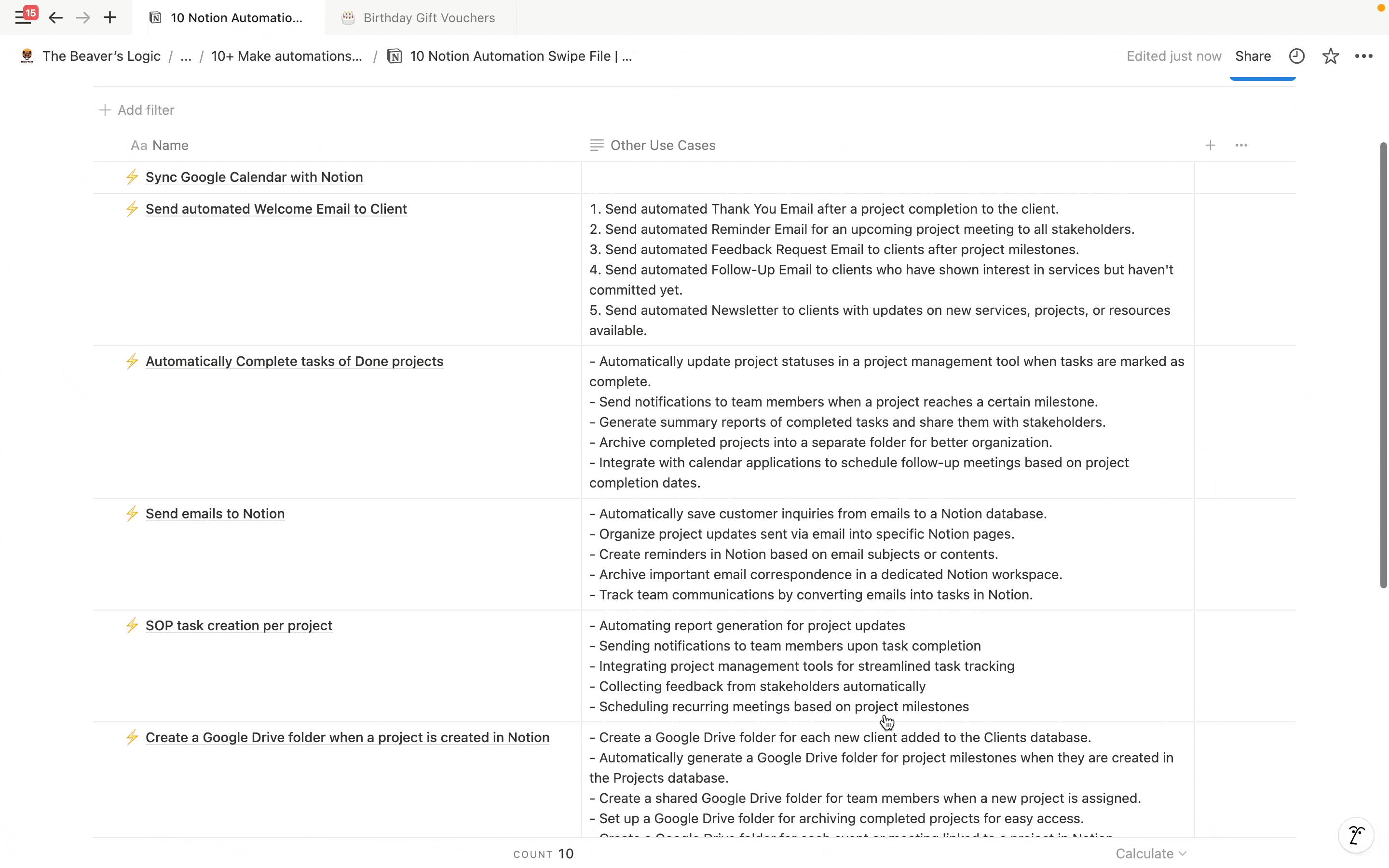Add a new property column

click(x=1211, y=146)
